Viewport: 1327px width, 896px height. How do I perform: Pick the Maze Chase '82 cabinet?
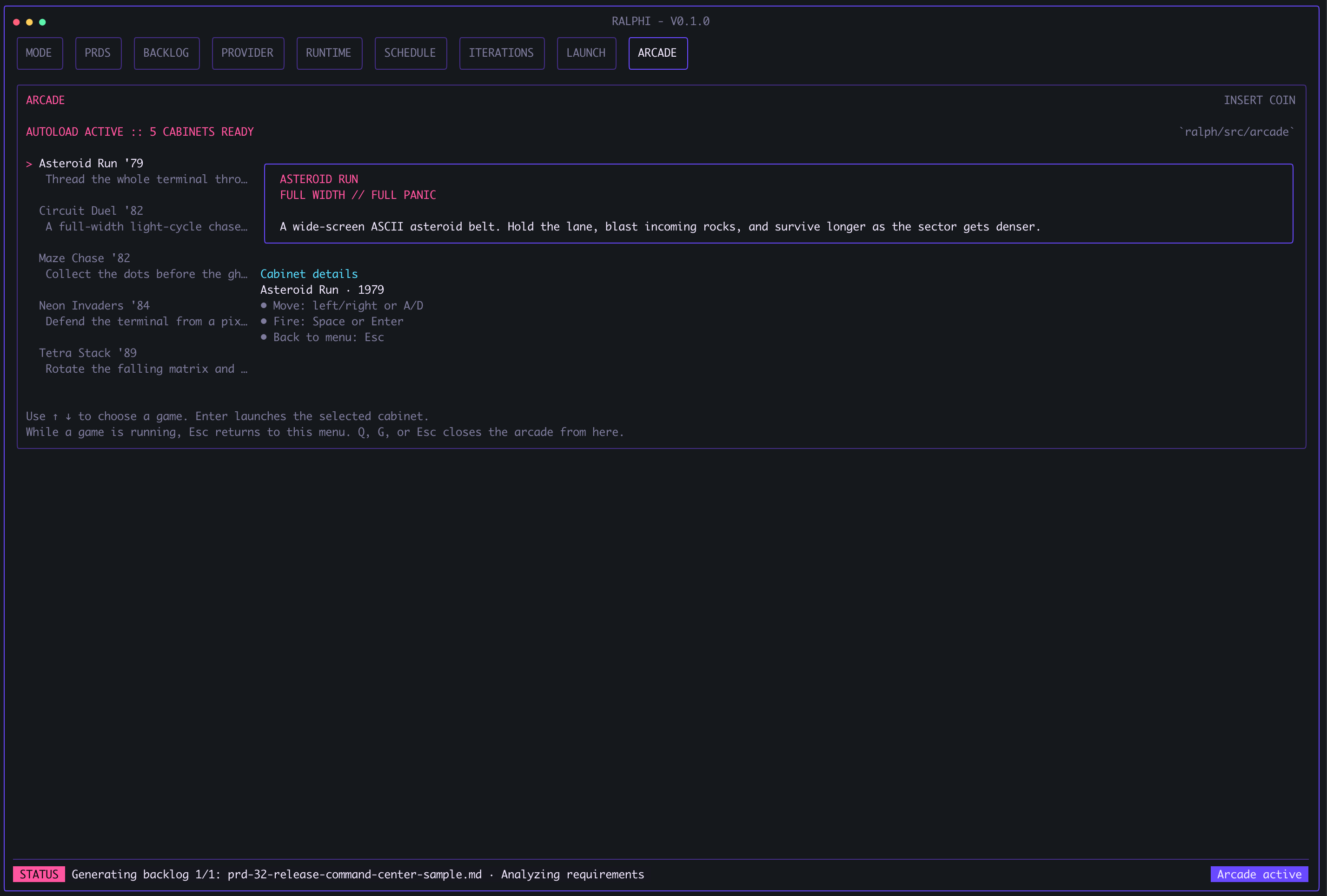(85, 258)
